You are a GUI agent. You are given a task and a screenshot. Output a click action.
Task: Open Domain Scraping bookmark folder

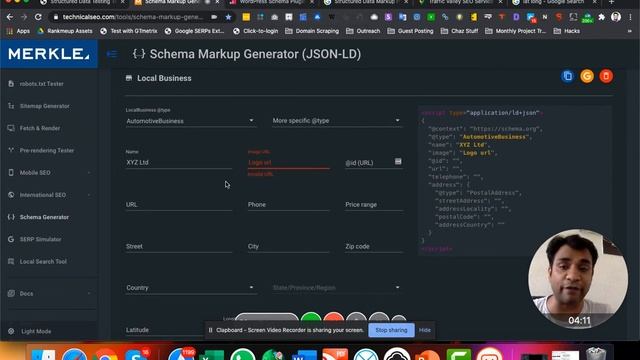coord(312,31)
